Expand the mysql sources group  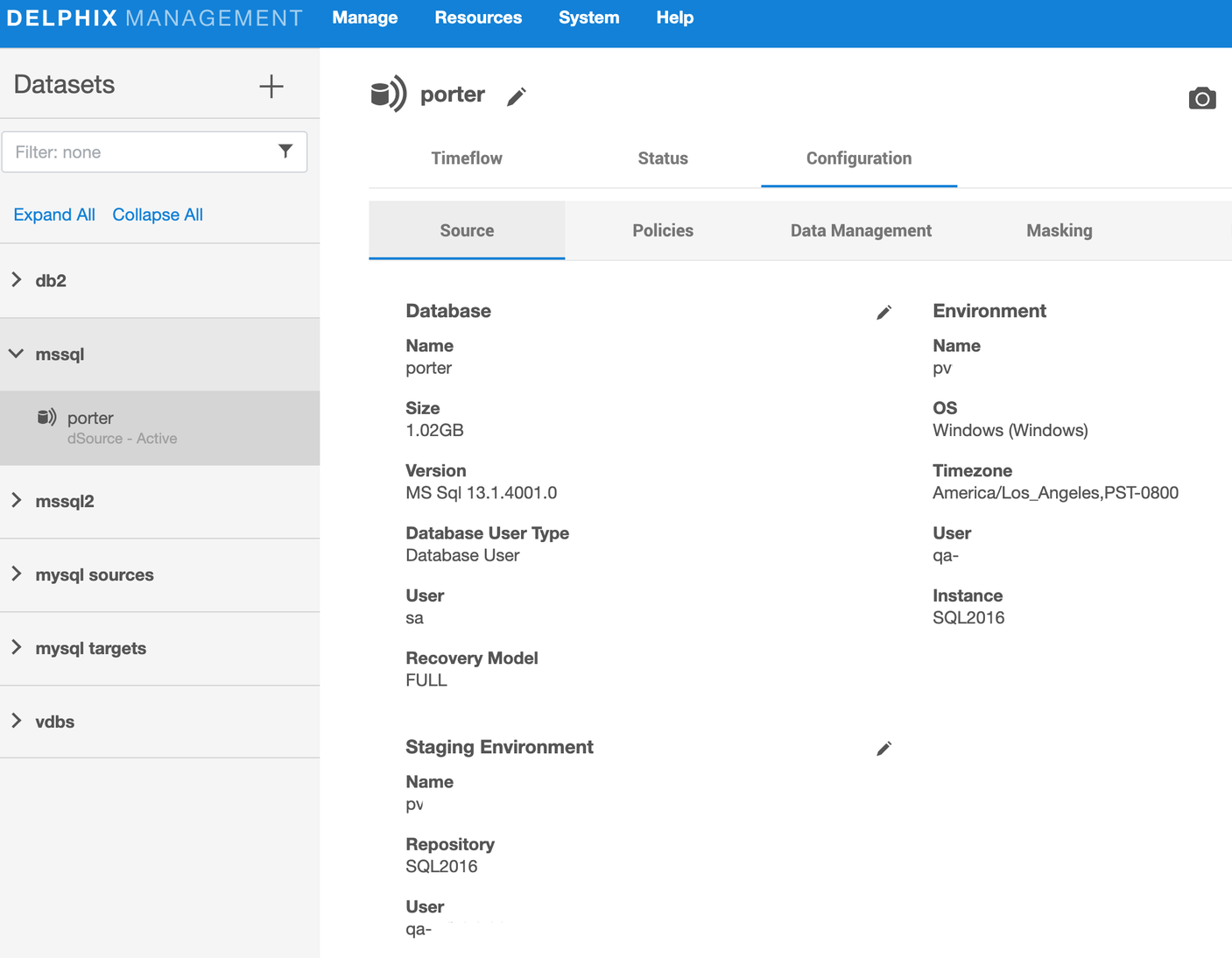17,574
